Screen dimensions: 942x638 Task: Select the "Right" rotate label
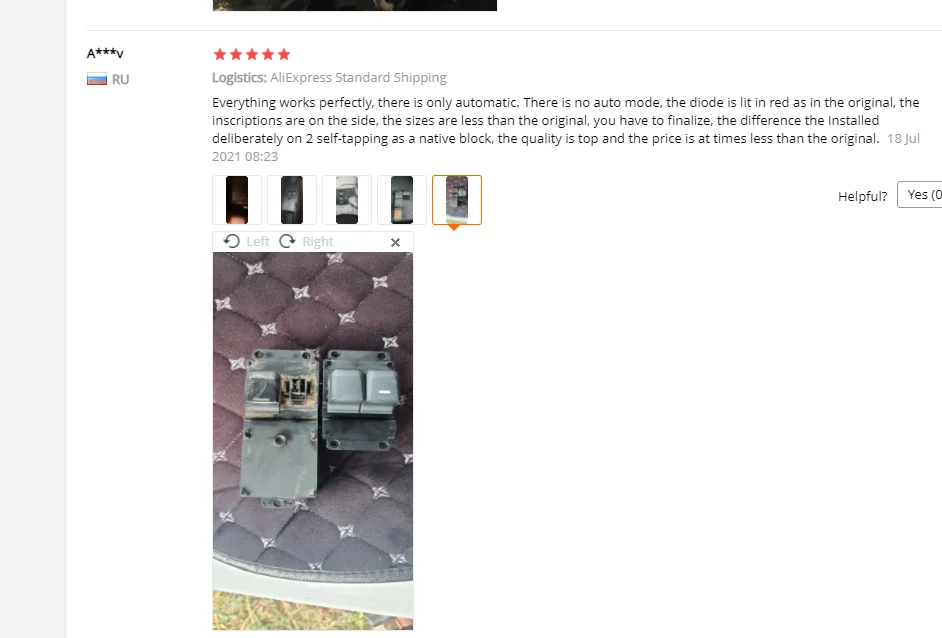(318, 242)
